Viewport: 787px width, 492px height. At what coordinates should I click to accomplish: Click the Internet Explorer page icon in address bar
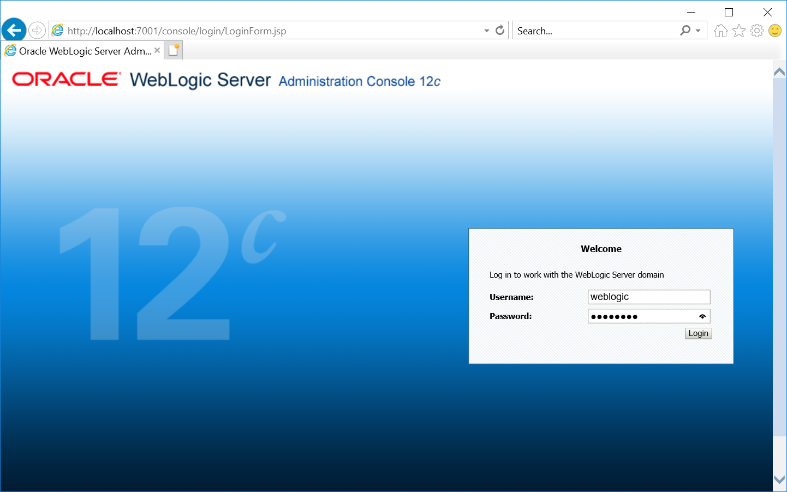click(x=58, y=30)
